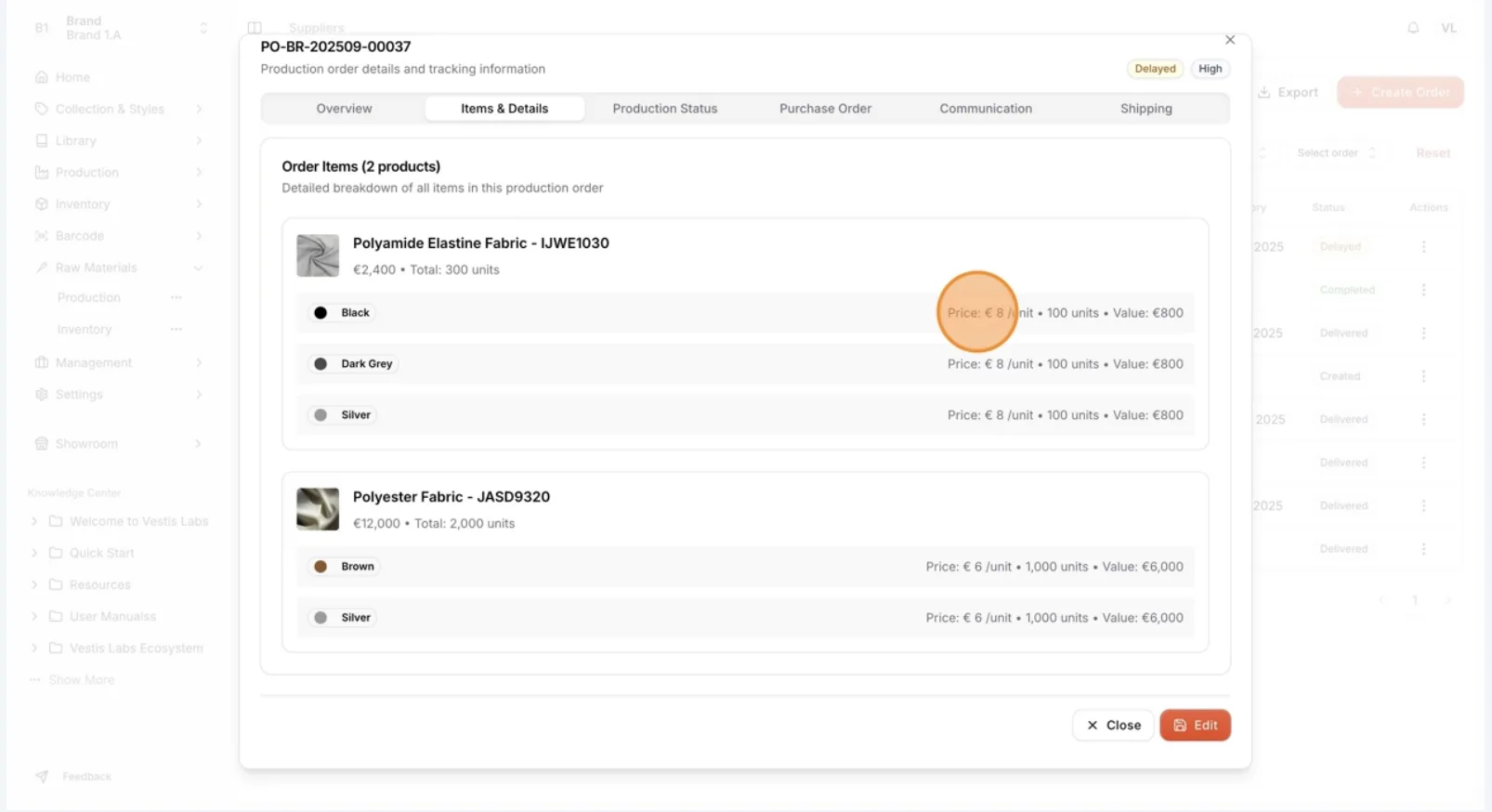Switch to the Overview tab

tap(344, 109)
